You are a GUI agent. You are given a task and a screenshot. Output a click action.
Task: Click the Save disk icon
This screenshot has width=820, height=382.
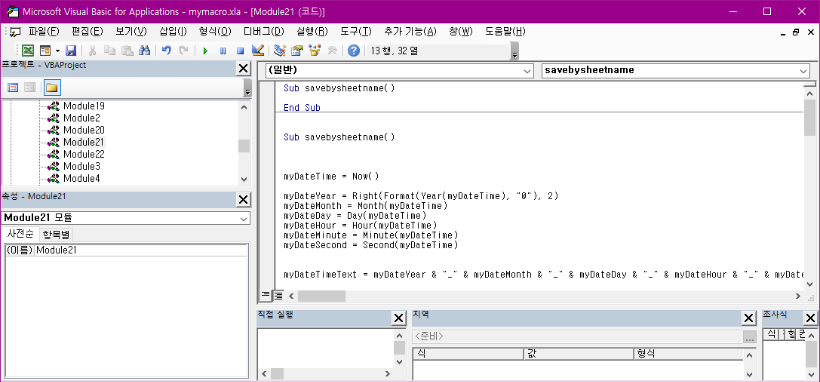71,51
